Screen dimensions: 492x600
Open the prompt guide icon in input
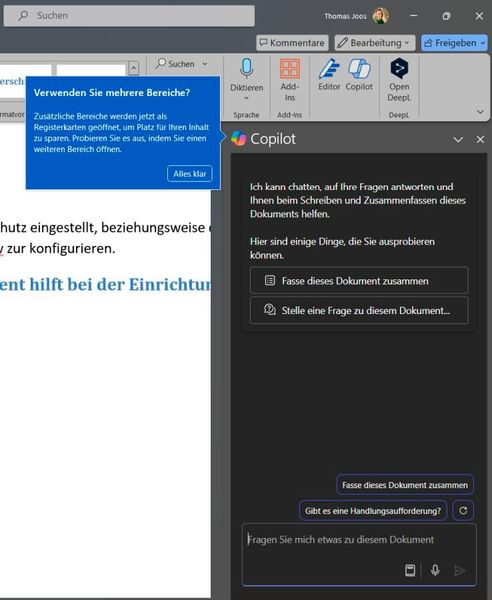pos(410,570)
